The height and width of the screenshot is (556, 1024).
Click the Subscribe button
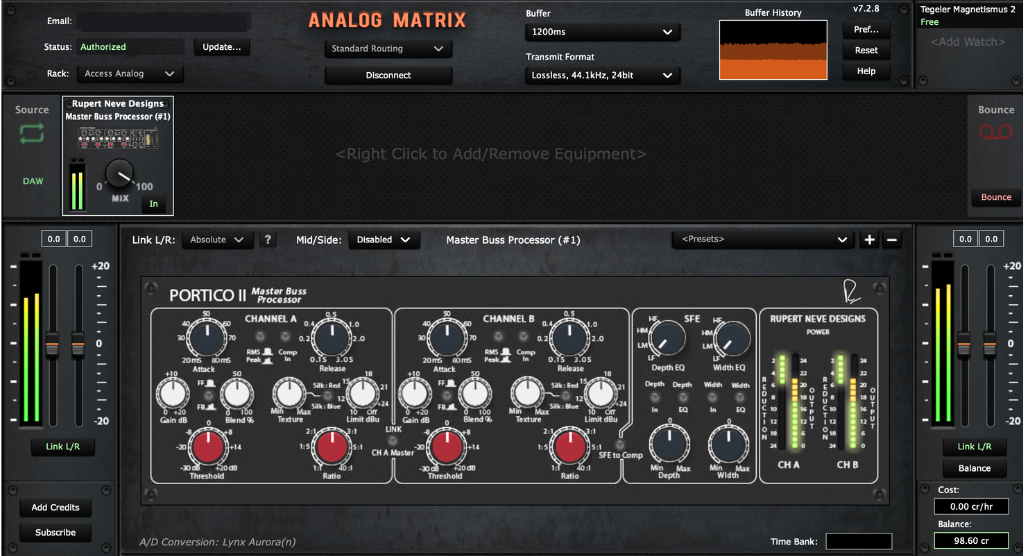tap(56, 532)
